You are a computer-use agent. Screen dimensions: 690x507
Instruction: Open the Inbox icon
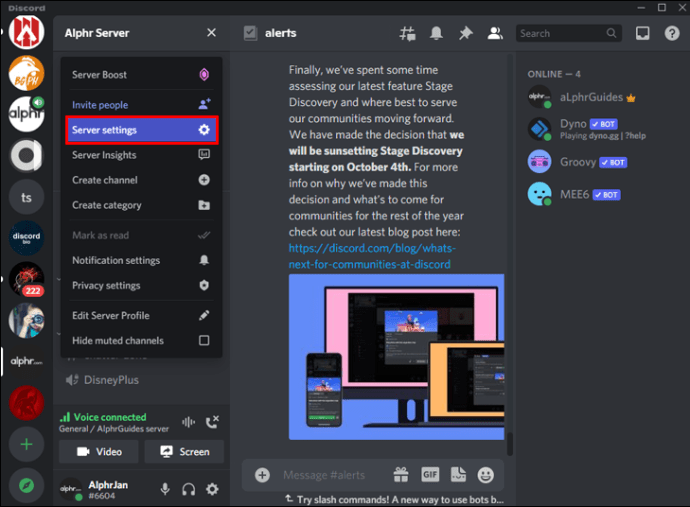643,33
